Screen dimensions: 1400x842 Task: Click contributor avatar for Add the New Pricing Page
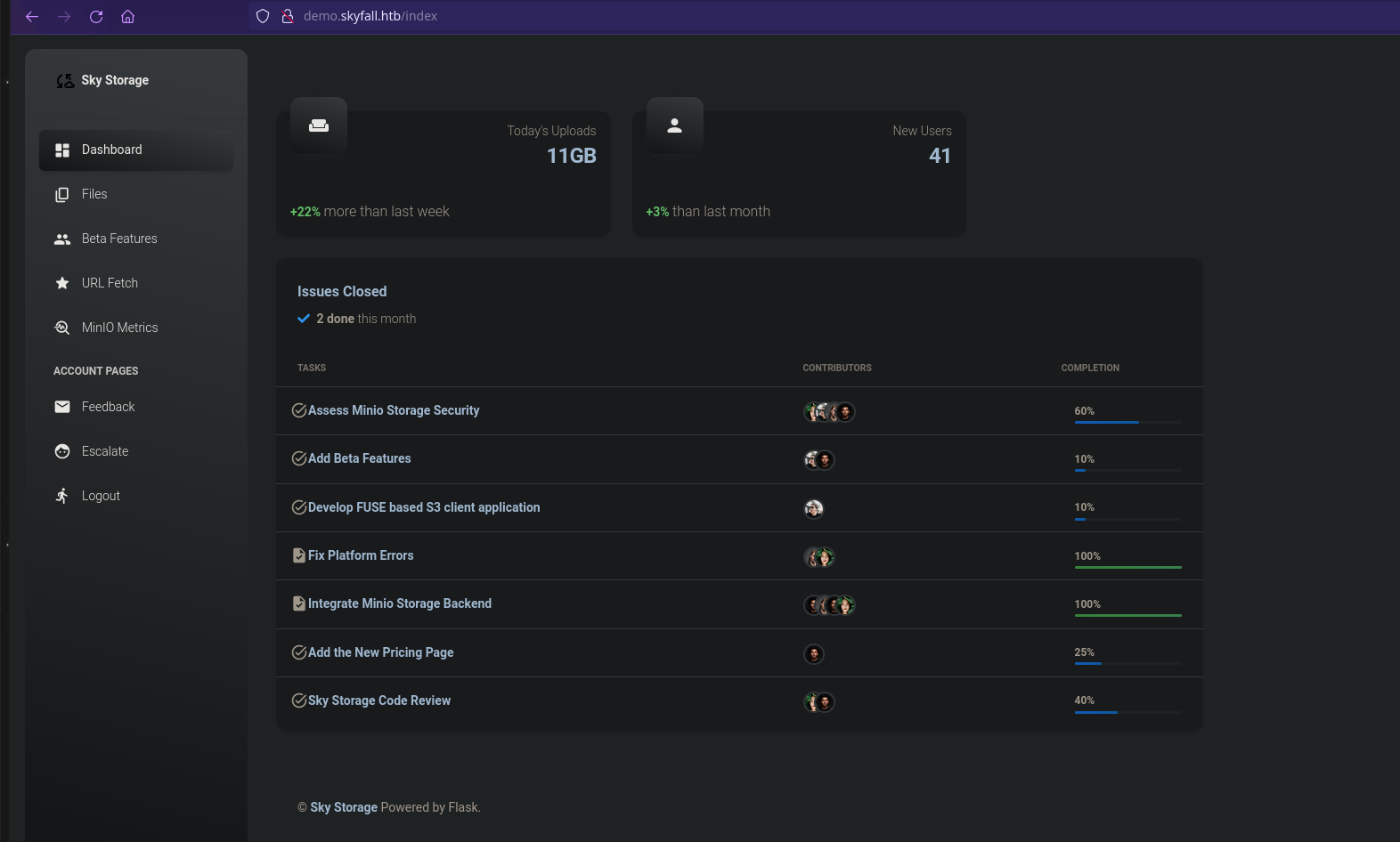(x=814, y=654)
